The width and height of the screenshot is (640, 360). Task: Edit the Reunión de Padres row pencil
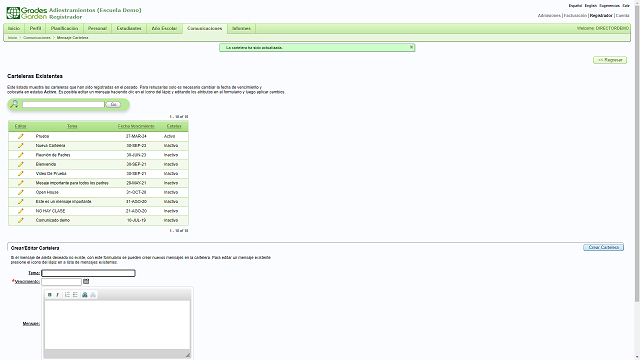[20, 155]
